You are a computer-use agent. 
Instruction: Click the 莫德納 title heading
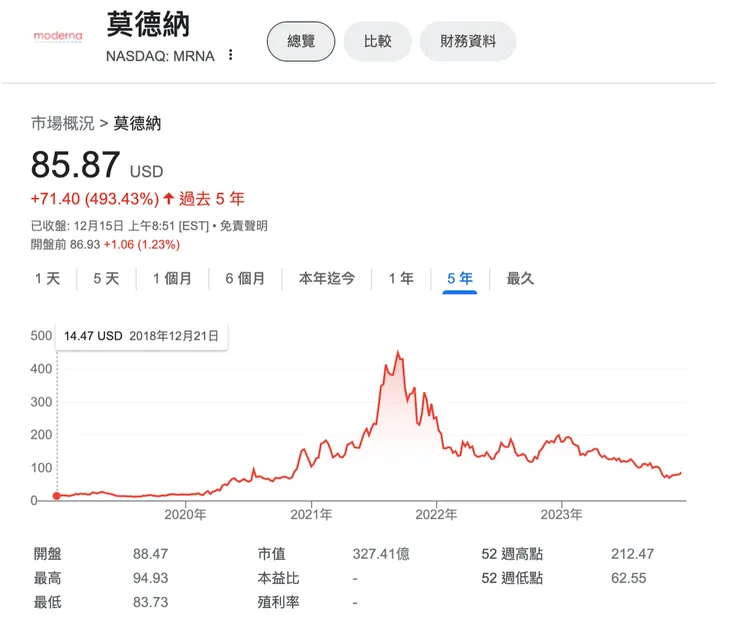tap(148, 25)
